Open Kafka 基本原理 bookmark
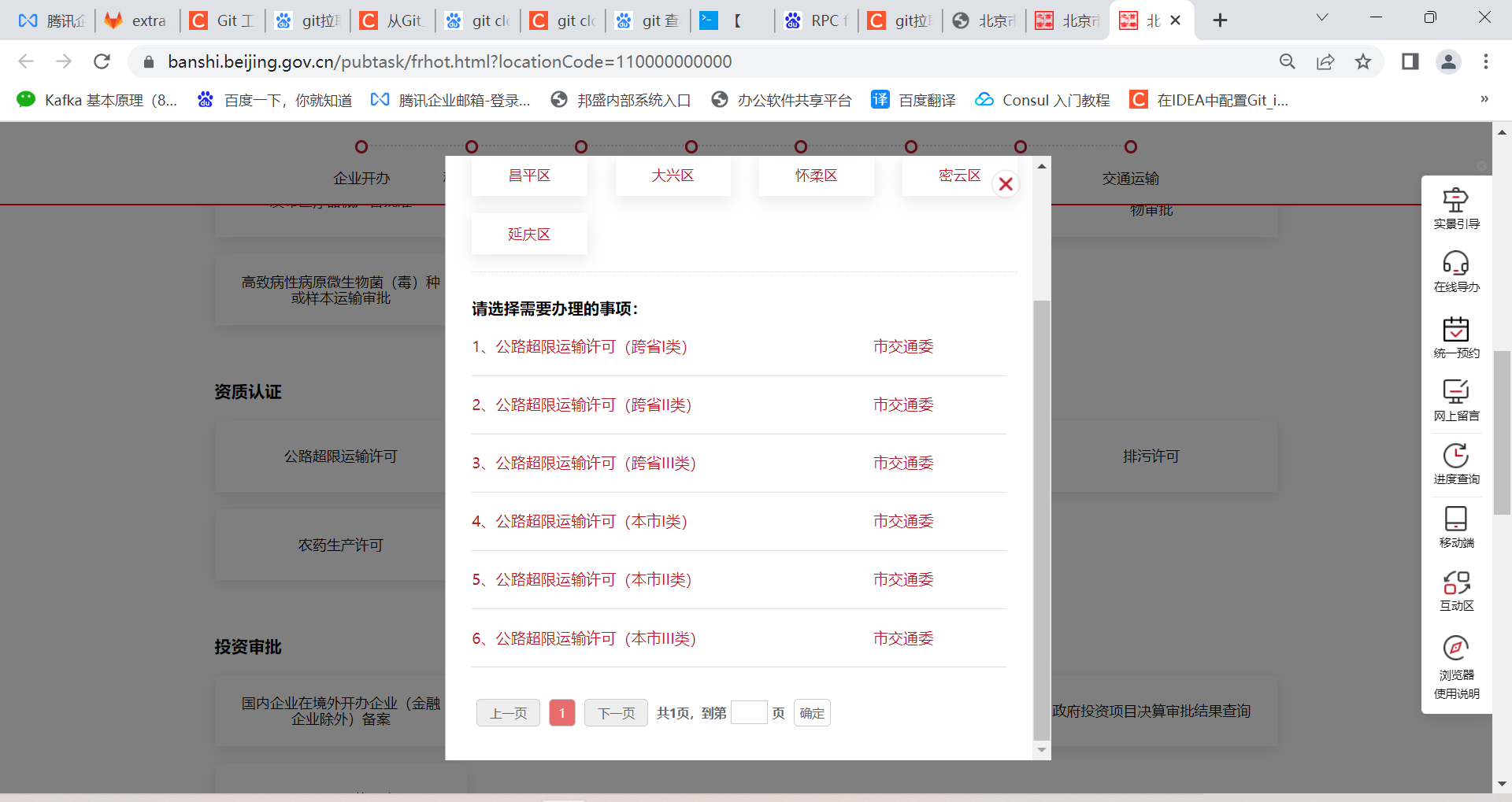Image resolution: width=1512 pixels, height=802 pixels. [x=97, y=100]
